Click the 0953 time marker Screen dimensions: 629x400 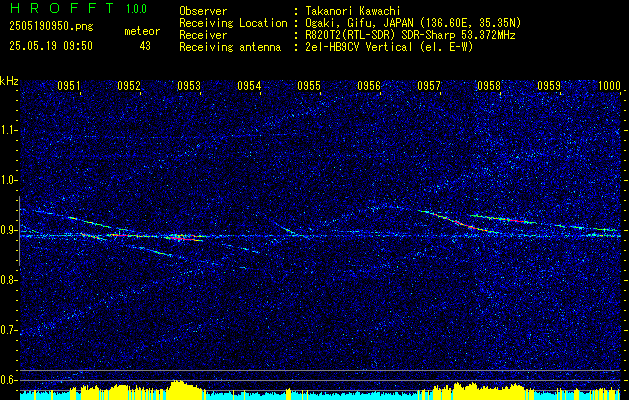[189, 86]
